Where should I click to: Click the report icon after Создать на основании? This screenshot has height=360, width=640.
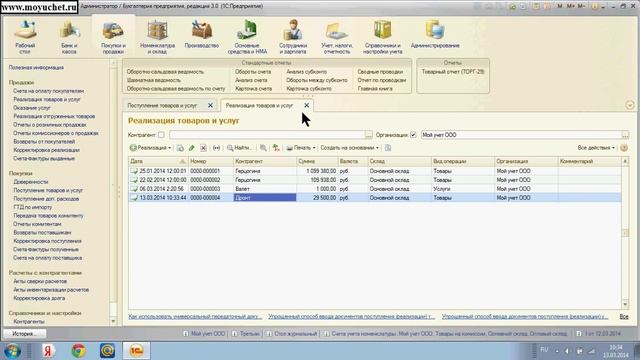(x=388, y=148)
